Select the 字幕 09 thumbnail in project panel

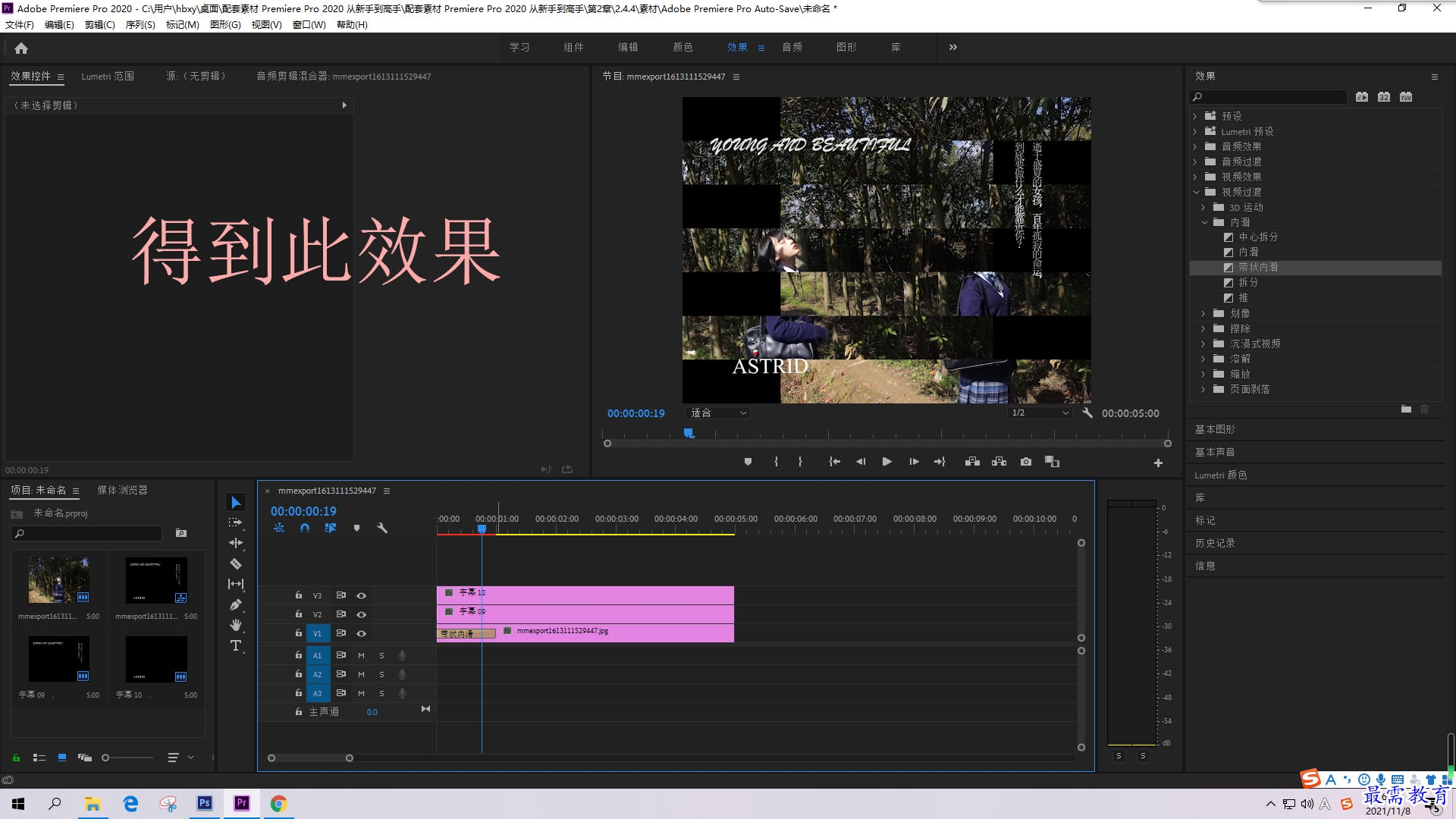(59, 659)
